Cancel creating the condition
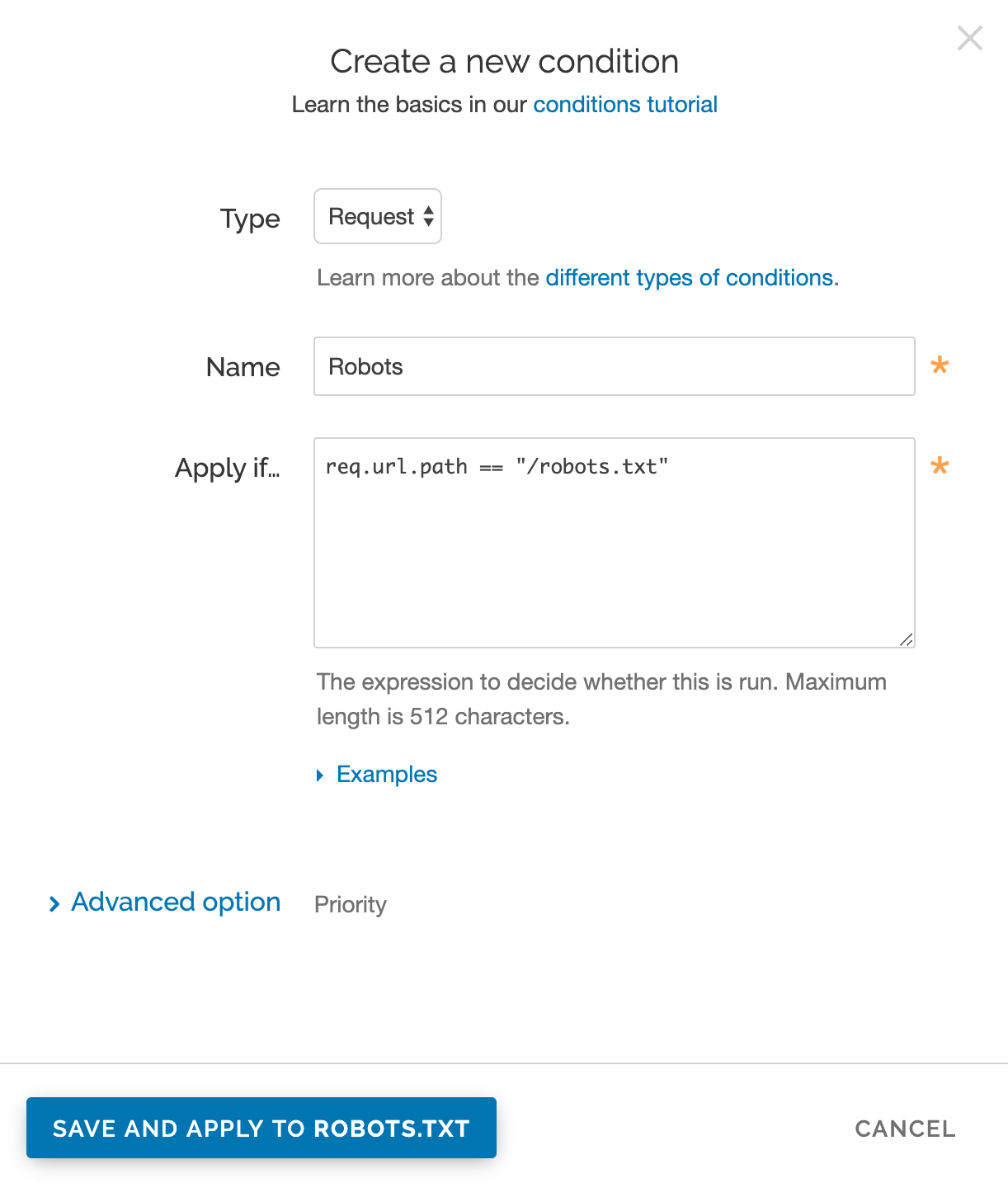Image resolution: width=1008 pixels, height=1183 pixels. (904, 1128)
